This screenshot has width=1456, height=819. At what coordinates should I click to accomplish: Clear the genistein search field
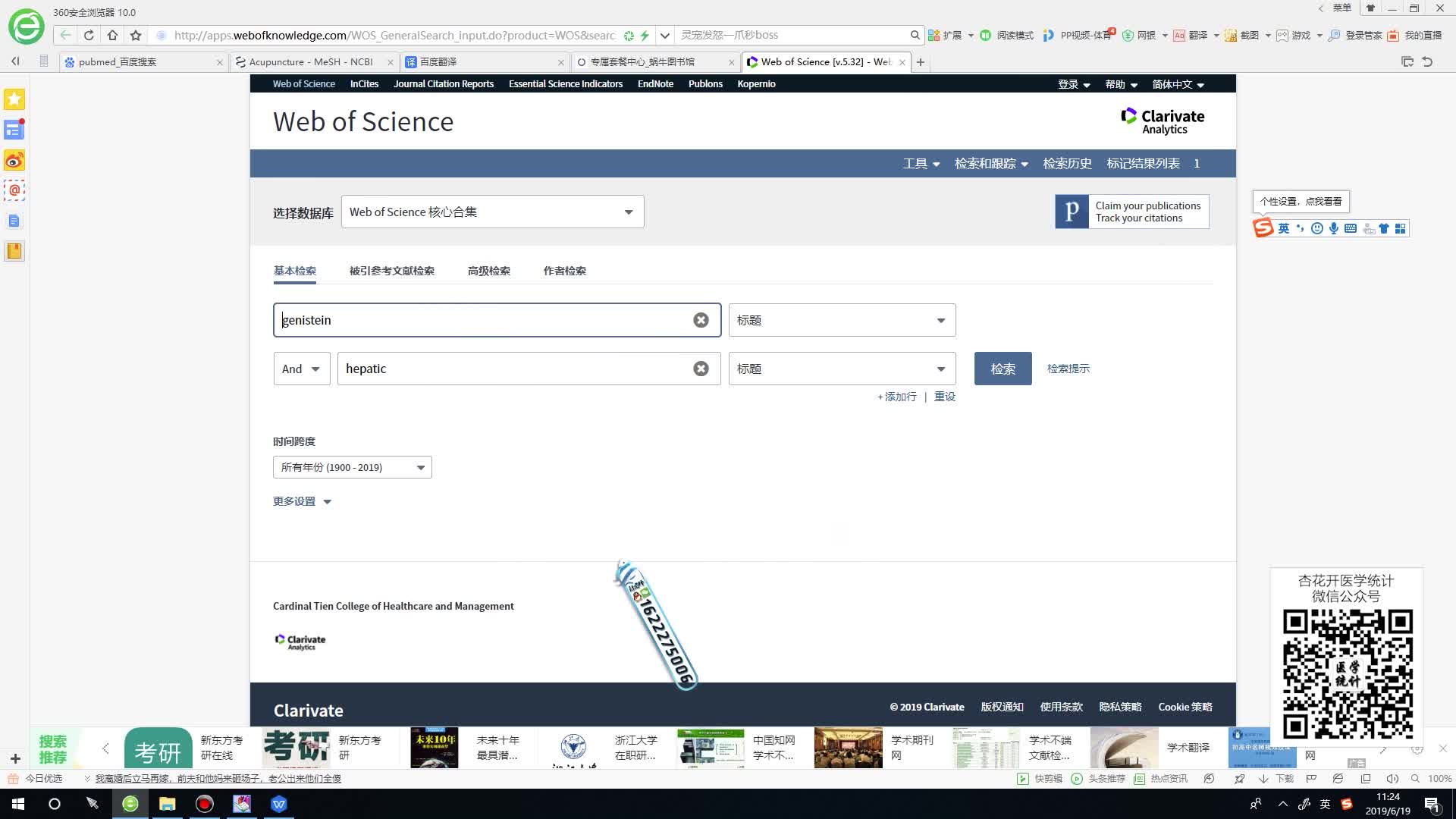[x=701, y=320]
